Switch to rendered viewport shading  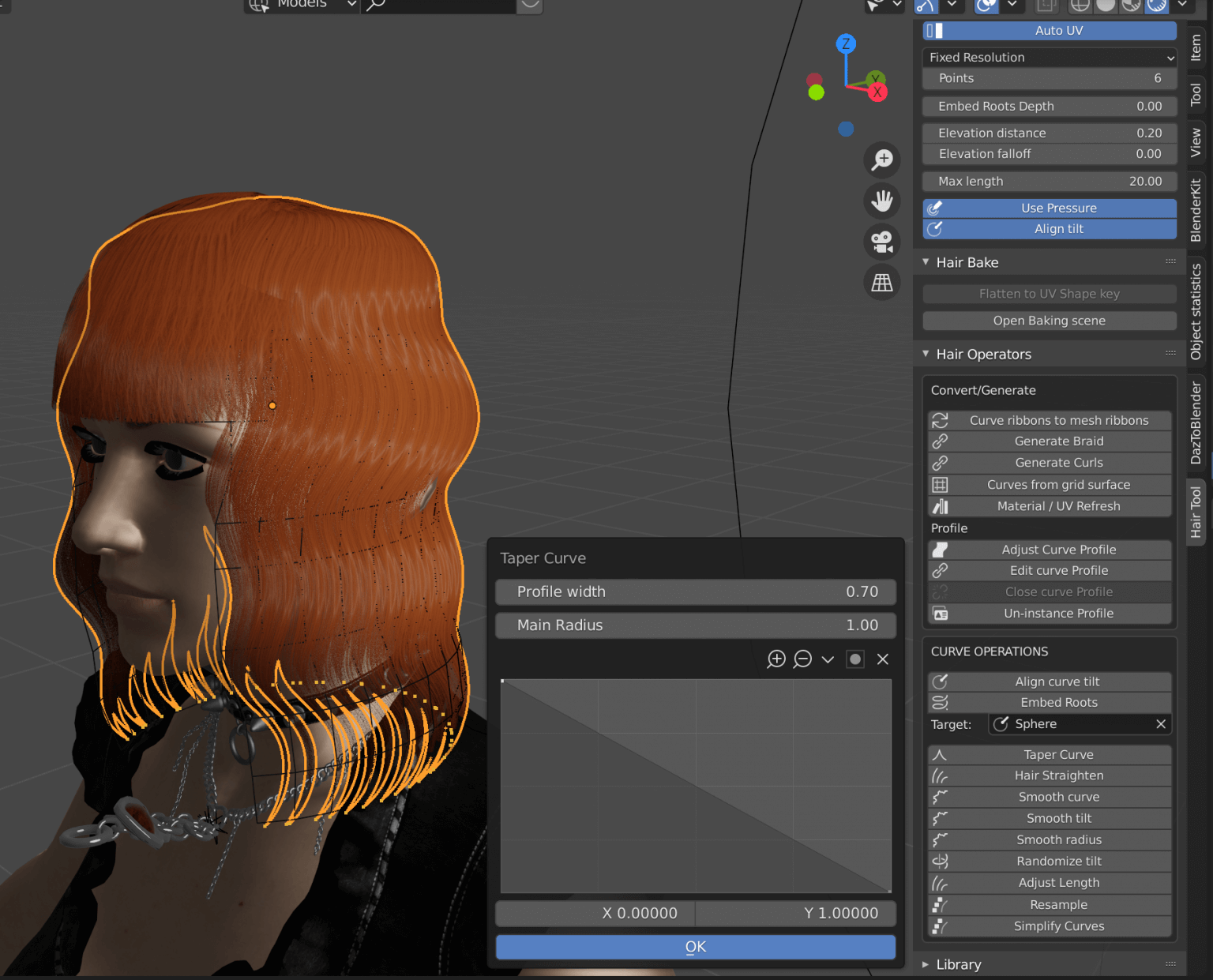1155,6
